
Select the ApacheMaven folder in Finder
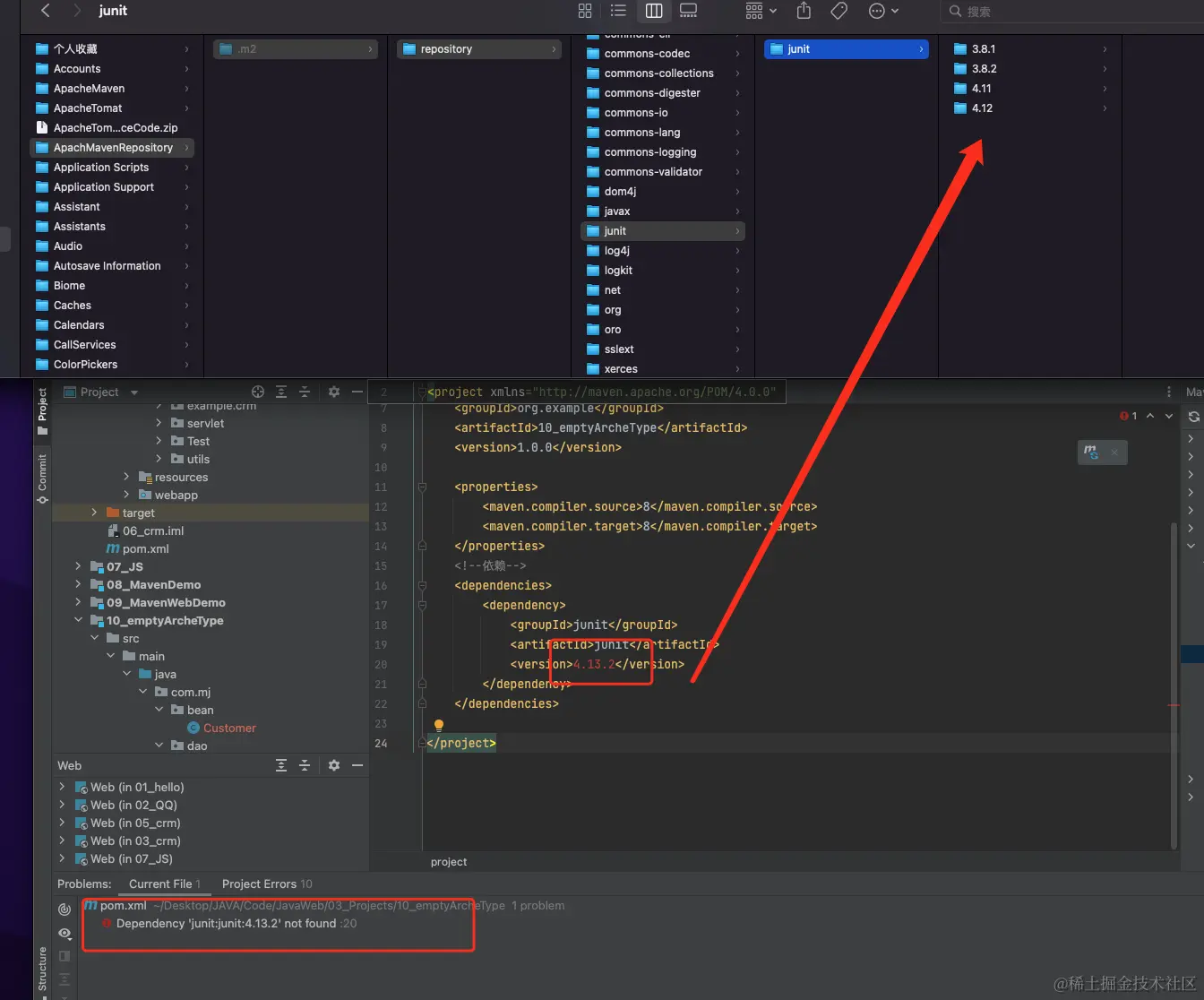pos(113,89)
